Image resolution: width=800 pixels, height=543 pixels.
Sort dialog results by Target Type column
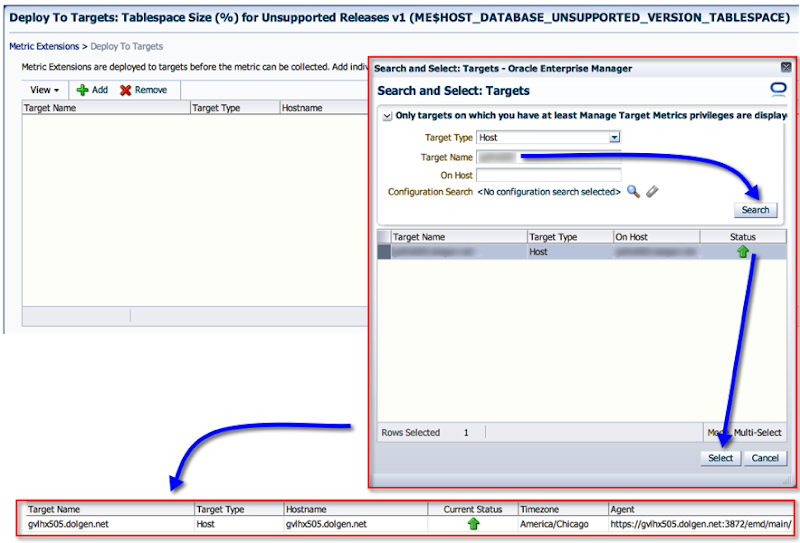(553, 237)
